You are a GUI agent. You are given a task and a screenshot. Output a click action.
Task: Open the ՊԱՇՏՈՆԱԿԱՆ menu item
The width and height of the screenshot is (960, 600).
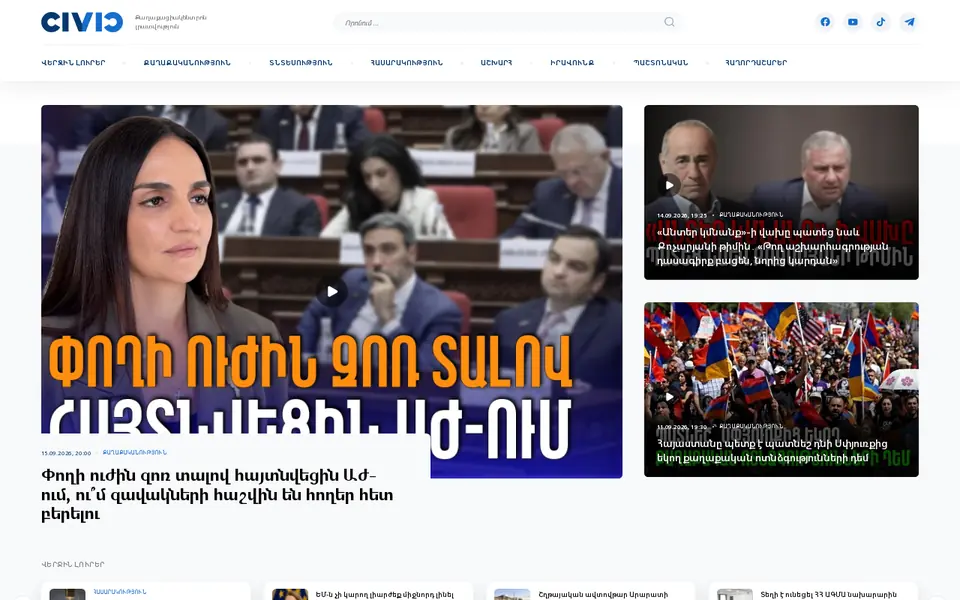660,62
